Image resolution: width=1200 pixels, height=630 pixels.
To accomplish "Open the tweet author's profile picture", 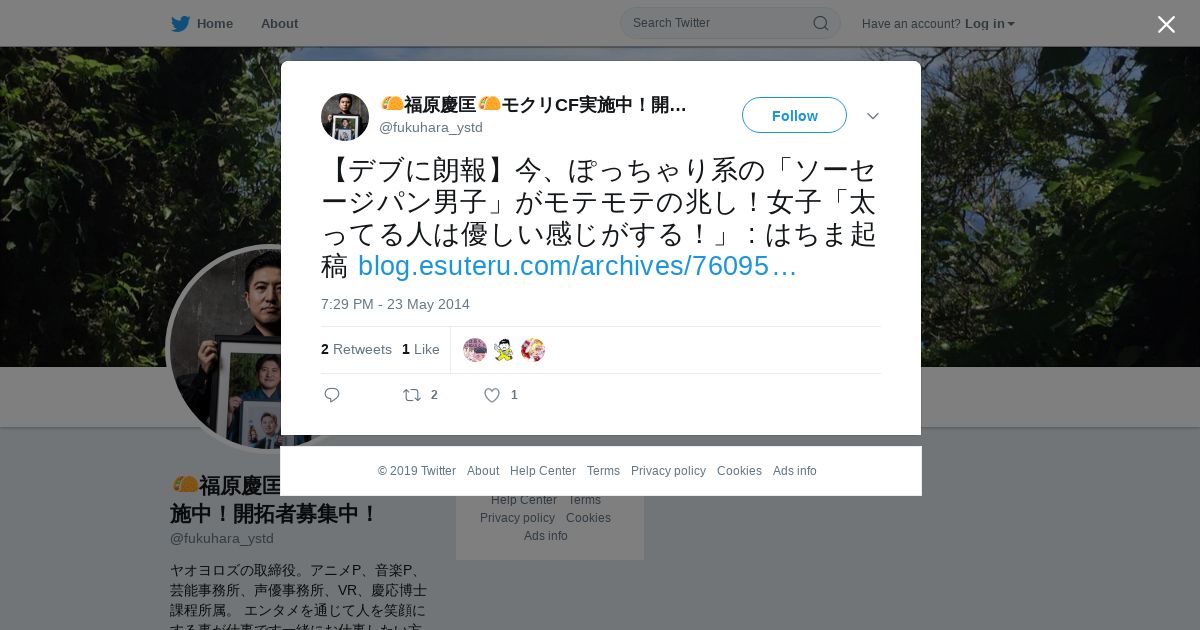I will (345, 117).
